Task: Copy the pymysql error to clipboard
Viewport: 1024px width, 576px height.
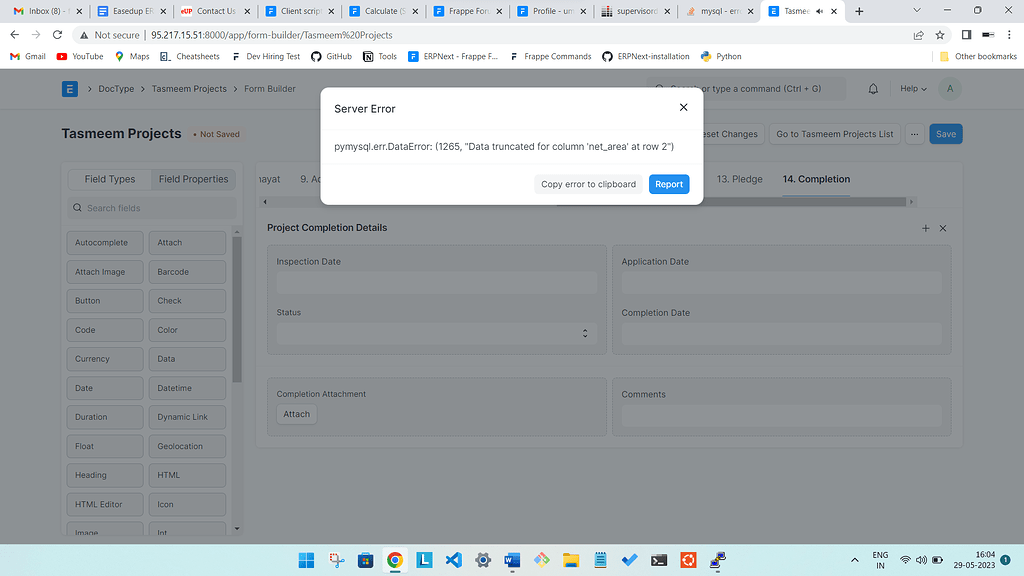Action: tap(588, 184)
